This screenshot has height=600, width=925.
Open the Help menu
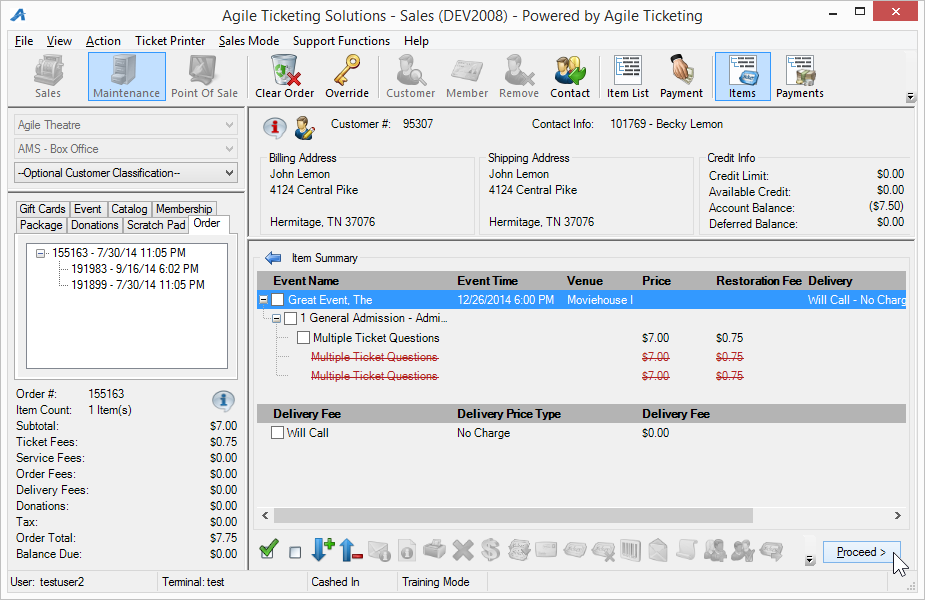tap(416, 41)
